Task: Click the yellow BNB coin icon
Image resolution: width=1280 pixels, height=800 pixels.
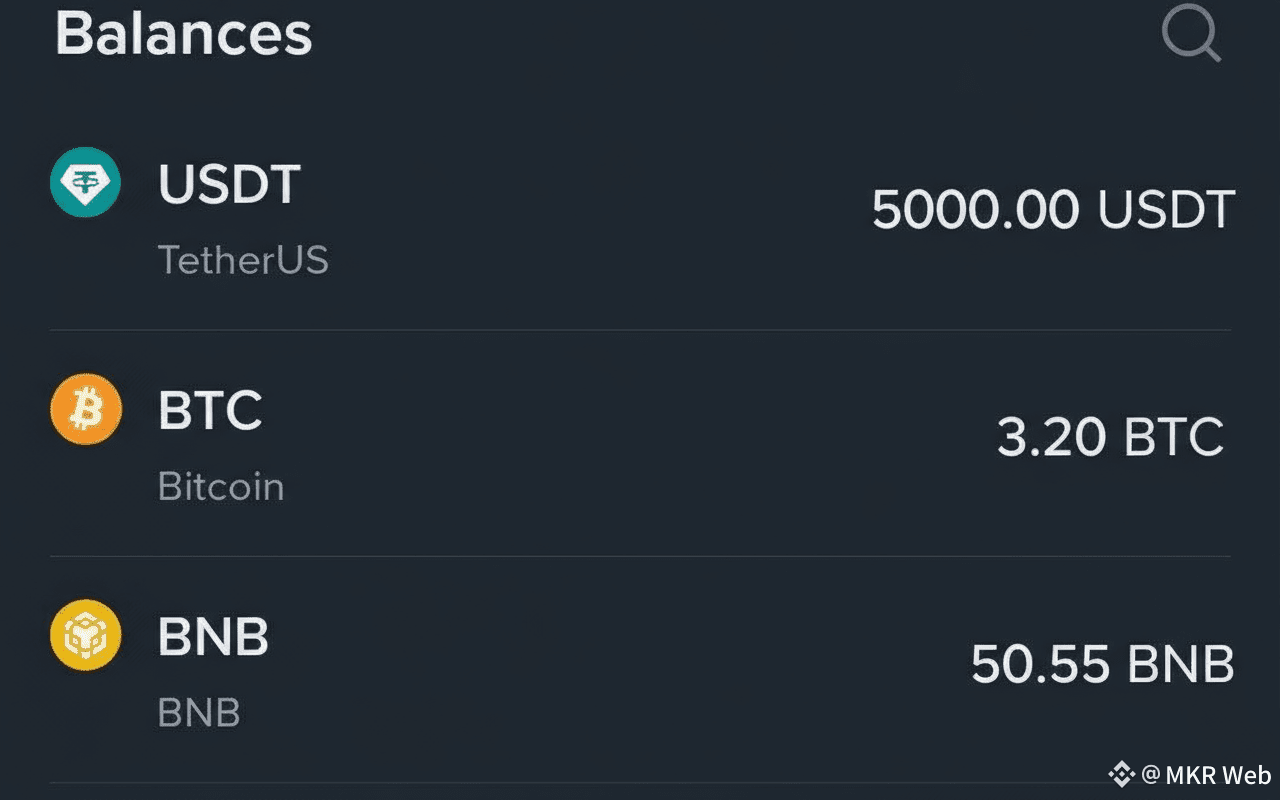Action: pyautogui.click(x=85, y=635)
